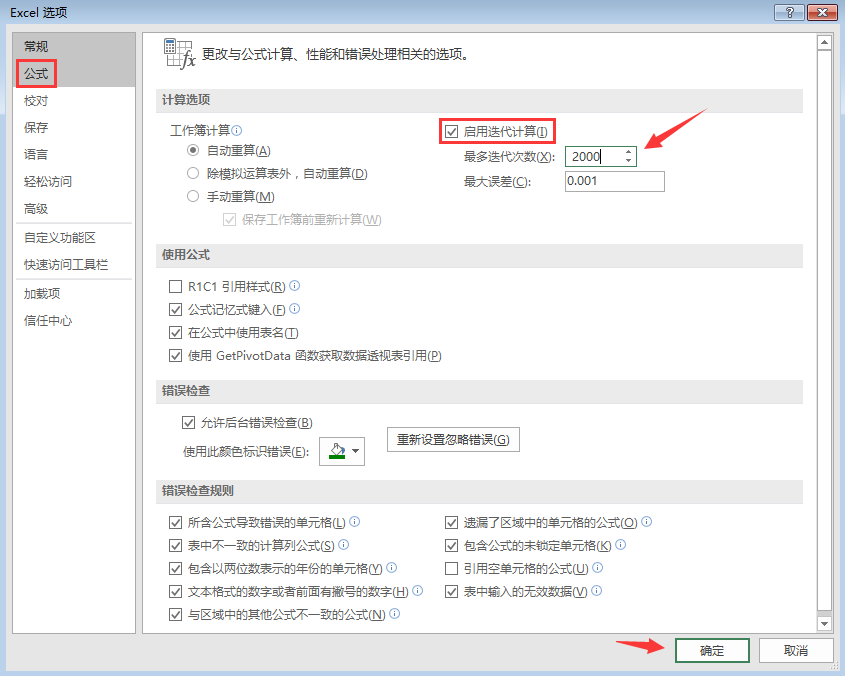
Task: Select the 手动重算 radio button
Action: 193,196
